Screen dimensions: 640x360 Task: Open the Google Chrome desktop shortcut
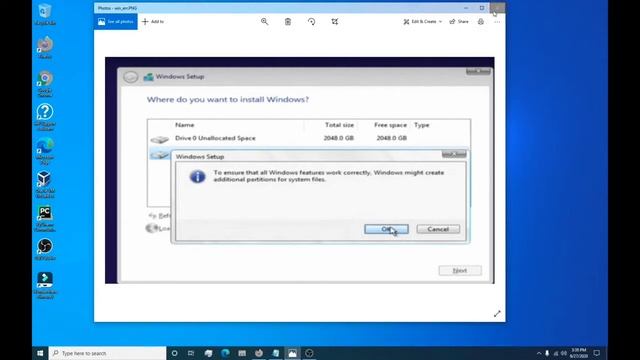click(45, 84)
